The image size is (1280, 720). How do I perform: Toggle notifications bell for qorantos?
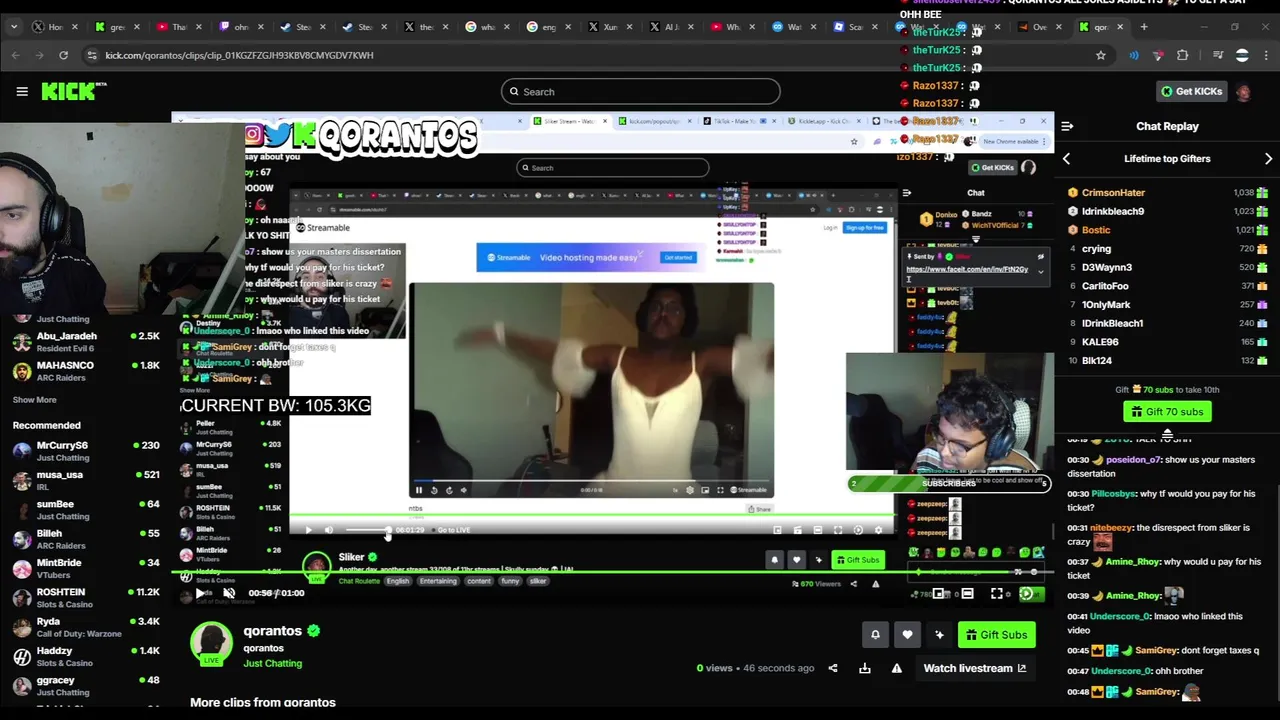(x=875, y=635)
